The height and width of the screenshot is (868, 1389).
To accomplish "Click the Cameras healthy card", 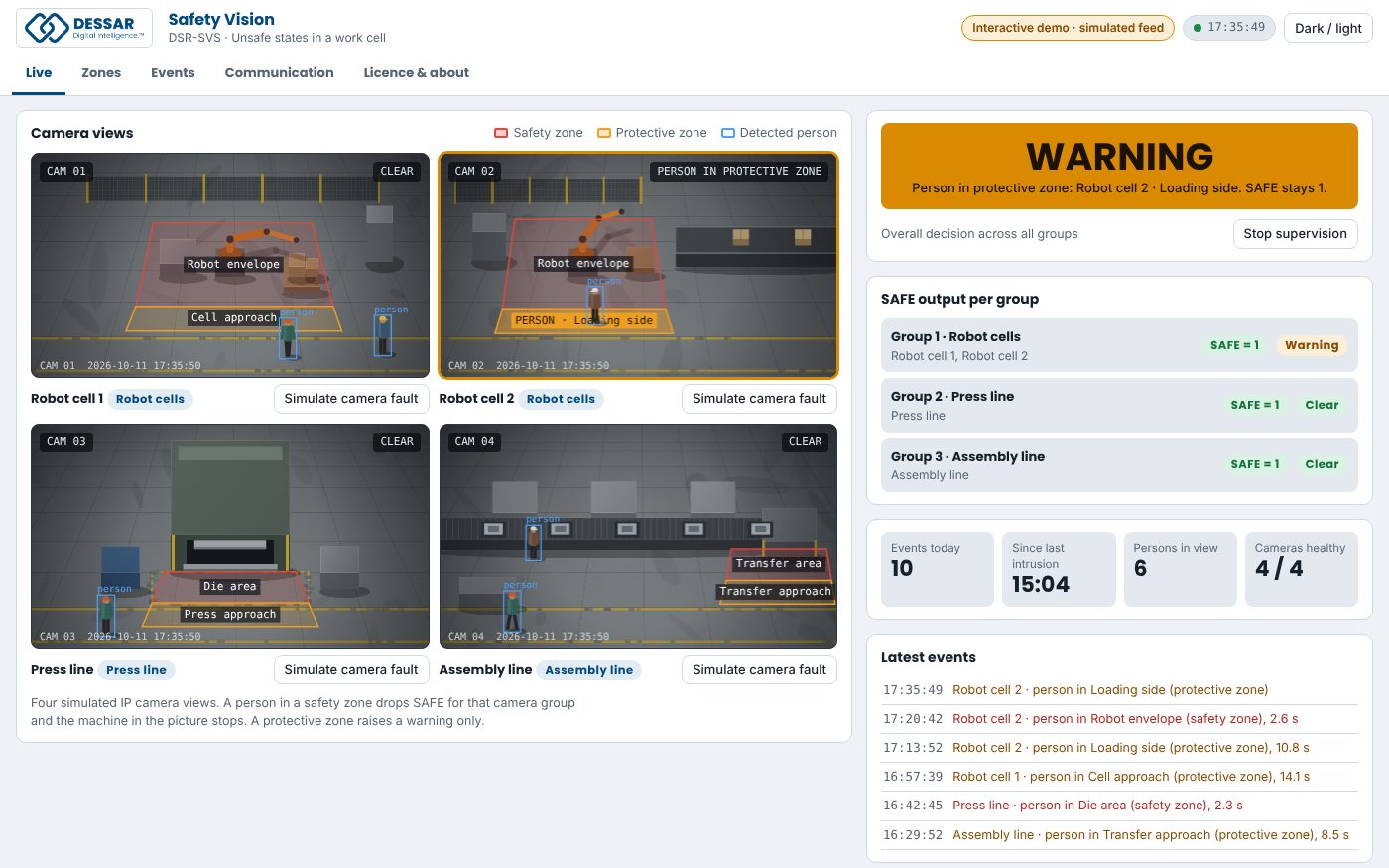I will point(1301,569).
